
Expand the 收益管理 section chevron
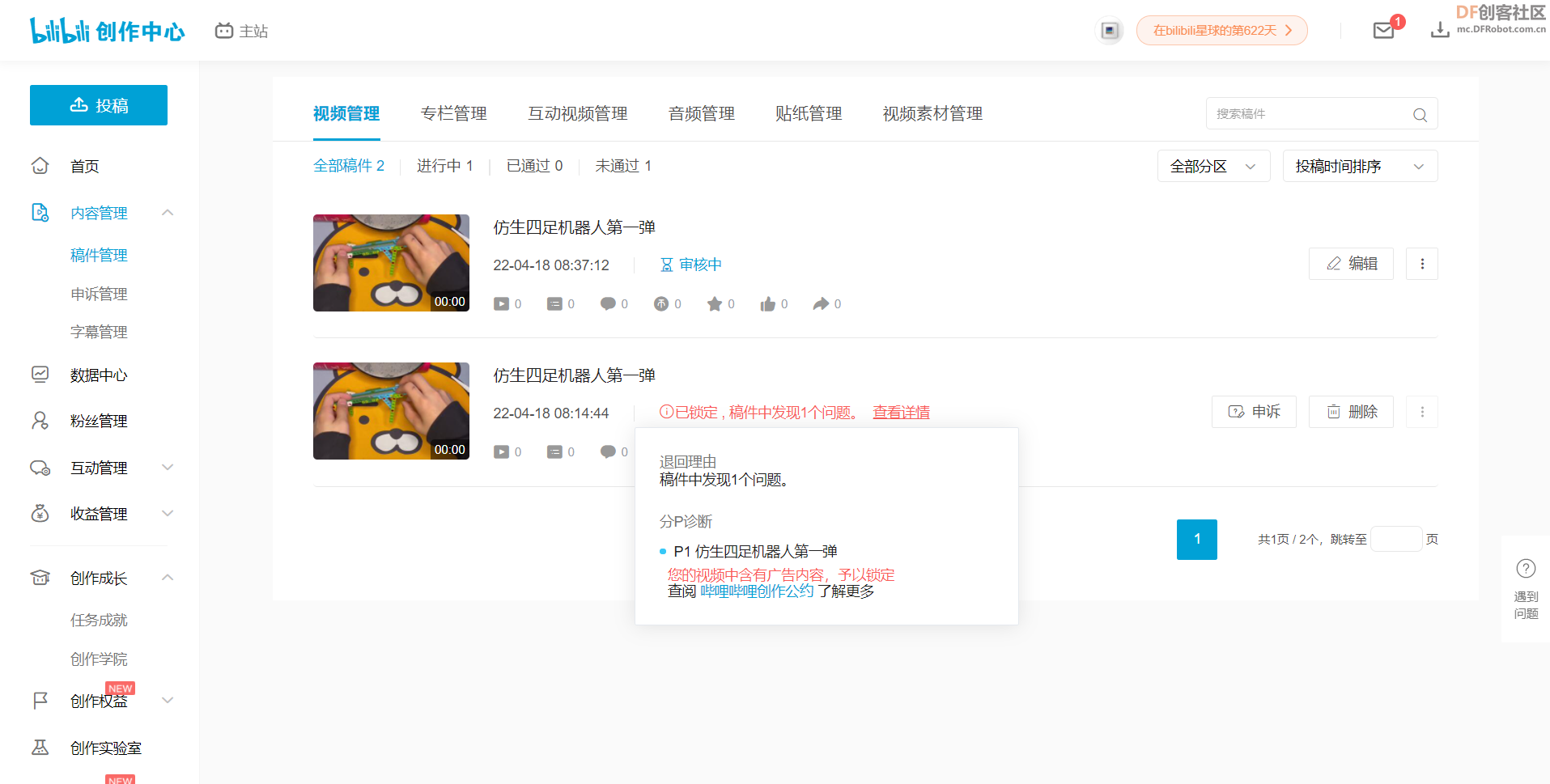pos(168,514)
